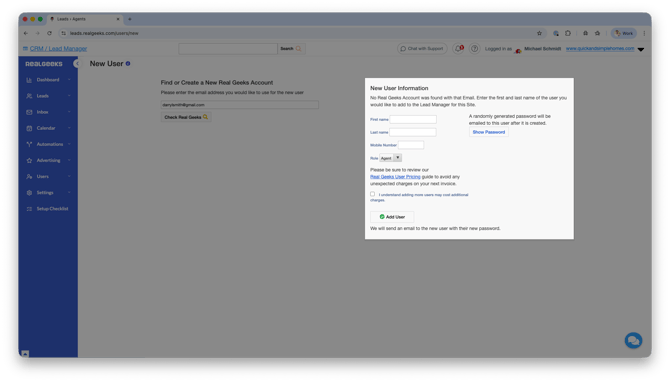Go to Dashboard in the sidebar

tap(48, 80)
